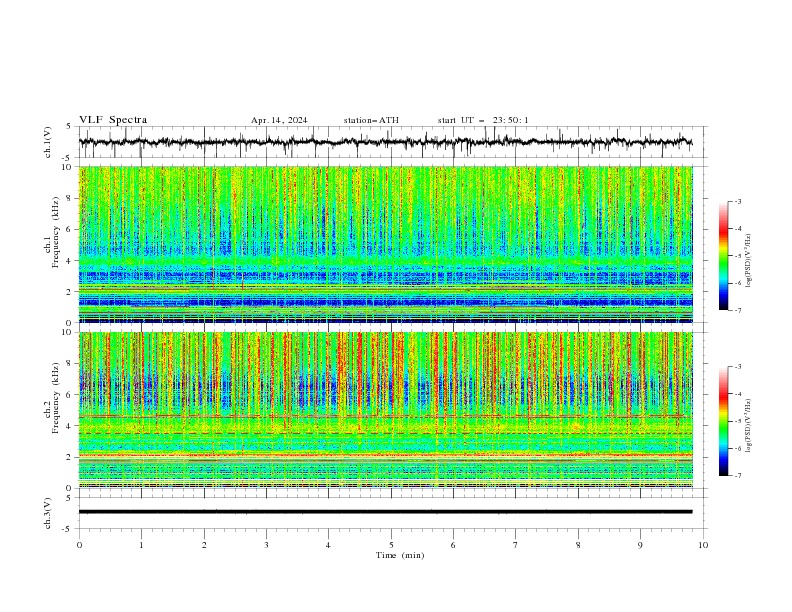Click time axis tick label '0'
This screenshot has height=612, width=792.
[79, 545]
